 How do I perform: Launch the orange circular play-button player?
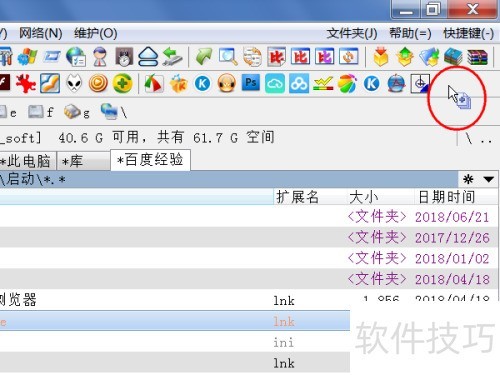(x=98, y=83)
